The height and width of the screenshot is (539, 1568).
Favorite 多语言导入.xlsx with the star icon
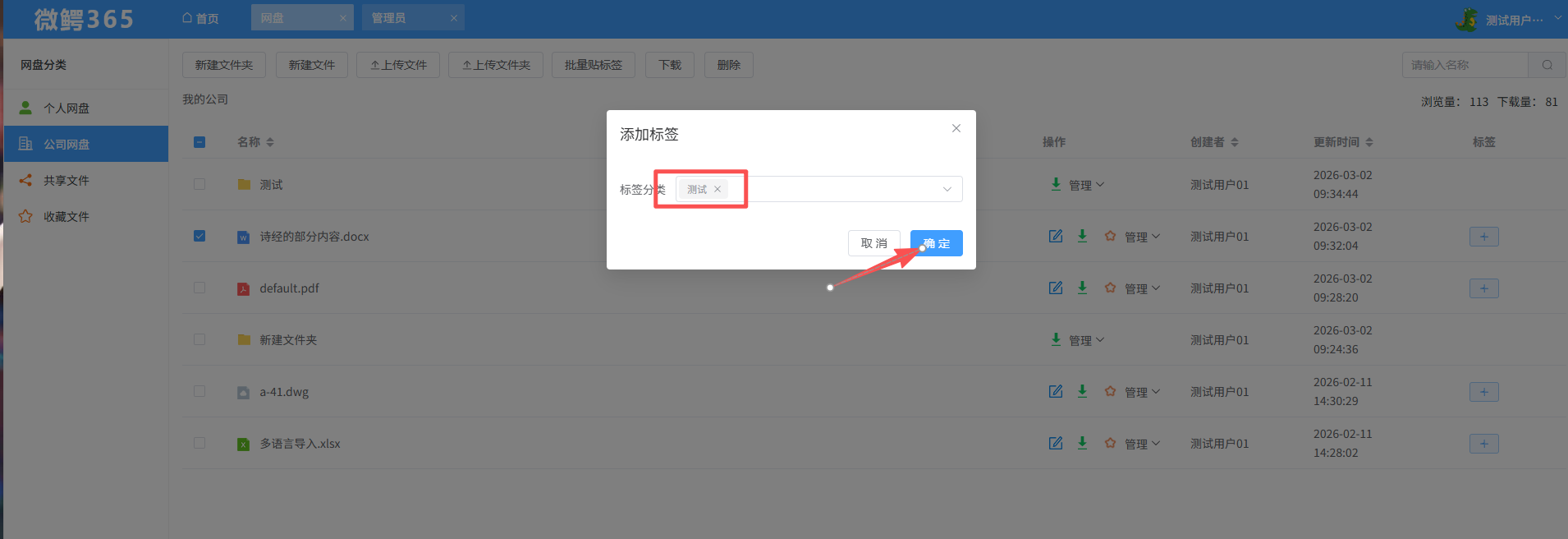tap(1110, 443)
